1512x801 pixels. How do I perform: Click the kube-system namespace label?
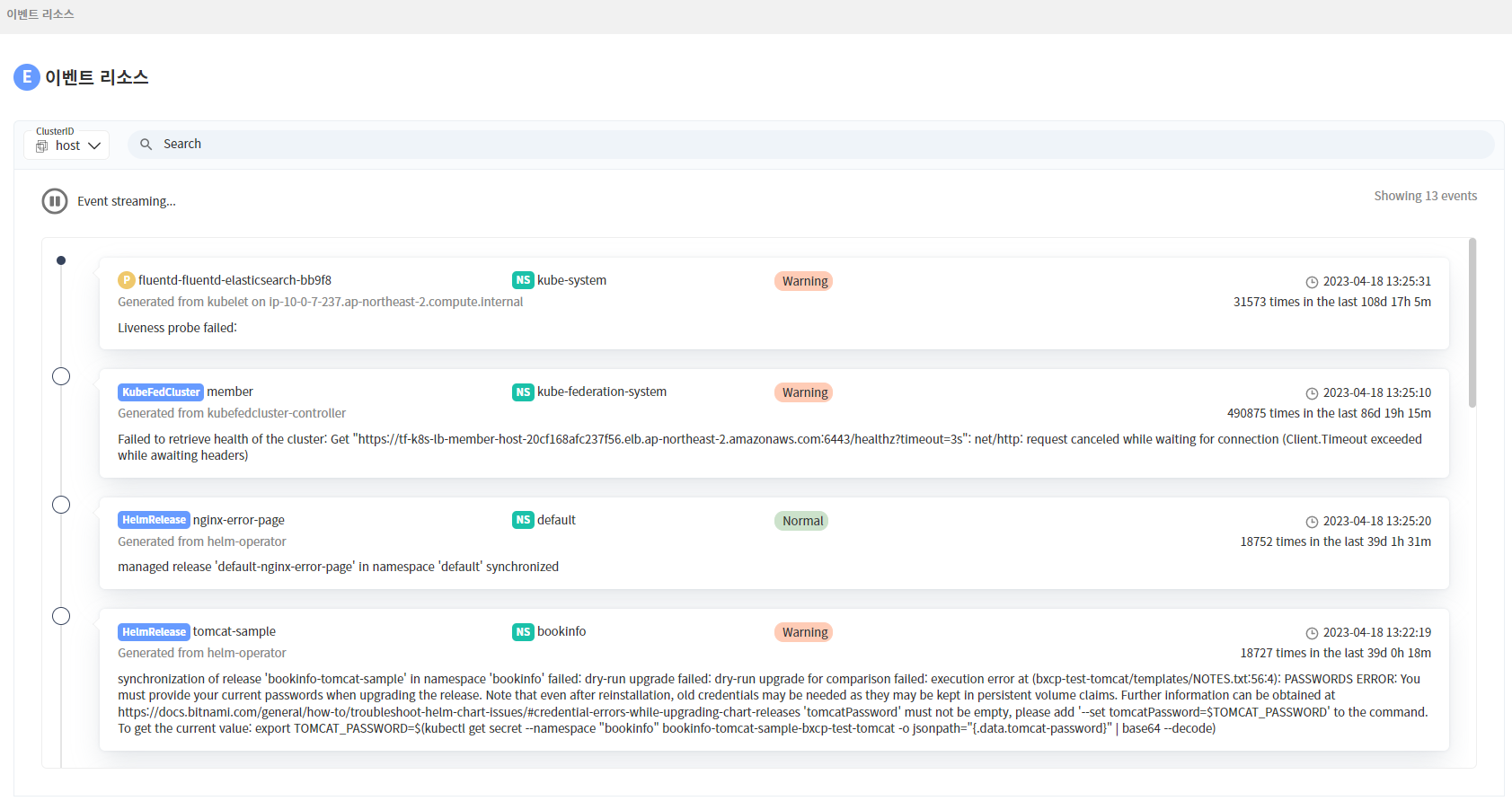[571, 280]
